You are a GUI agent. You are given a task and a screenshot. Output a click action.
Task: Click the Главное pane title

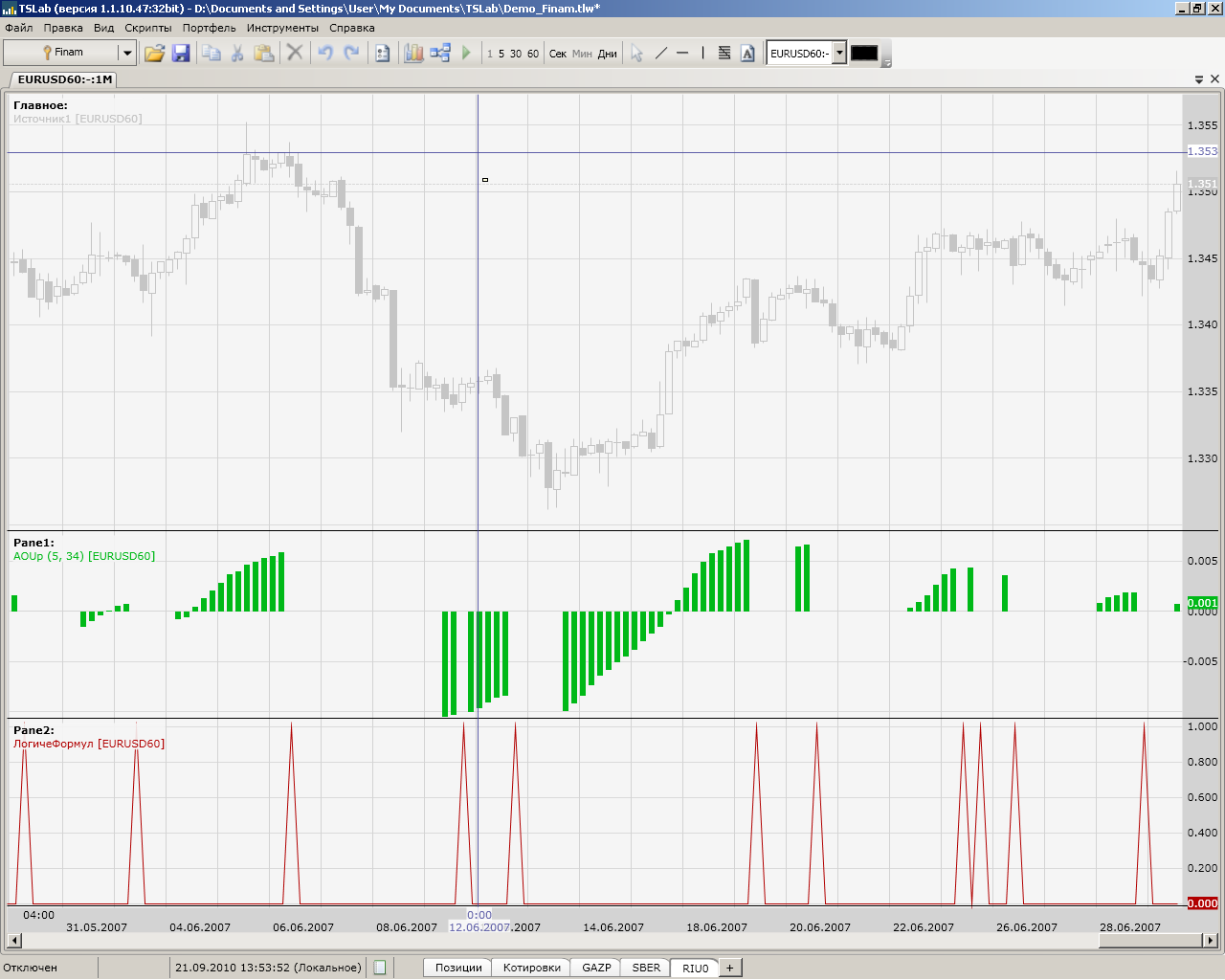(40, 105)
